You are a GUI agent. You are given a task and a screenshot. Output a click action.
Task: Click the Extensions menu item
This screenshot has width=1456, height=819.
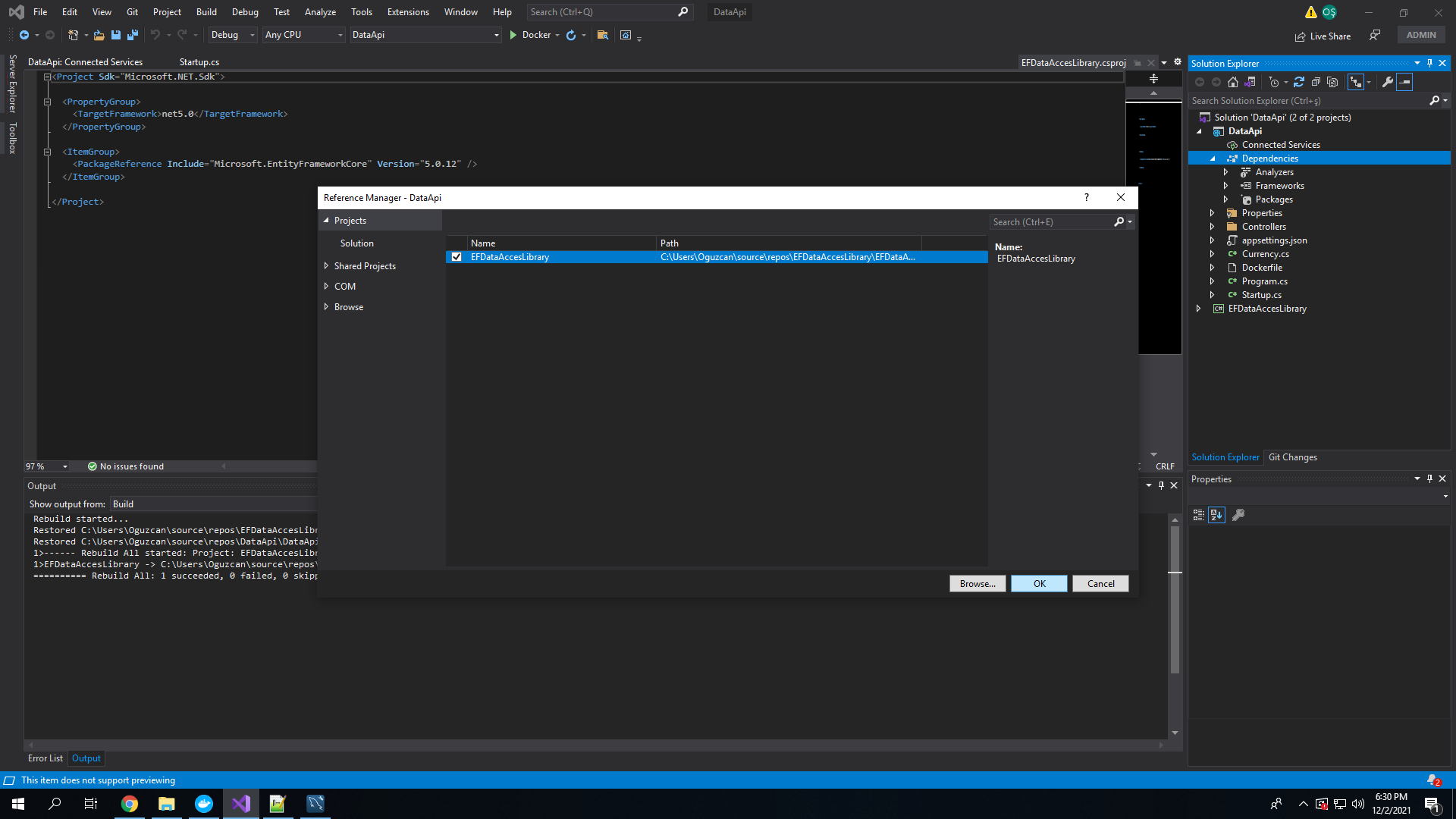tap(408, 11)
